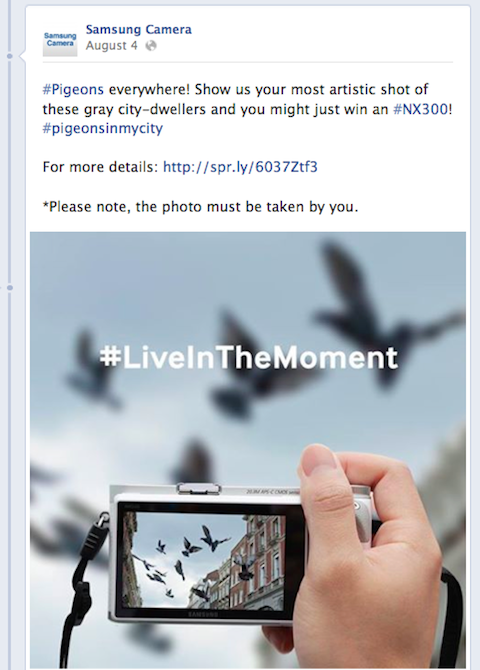The width and height of the screenshot is (480, 670).
Task: Follow the #NX300 hashtag
Action: [421, 109]
